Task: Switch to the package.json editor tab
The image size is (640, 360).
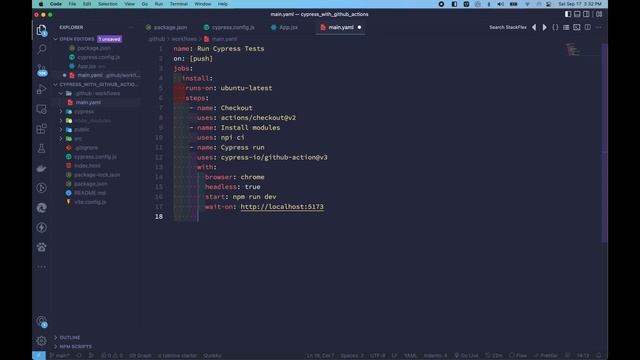Action: 167,27
